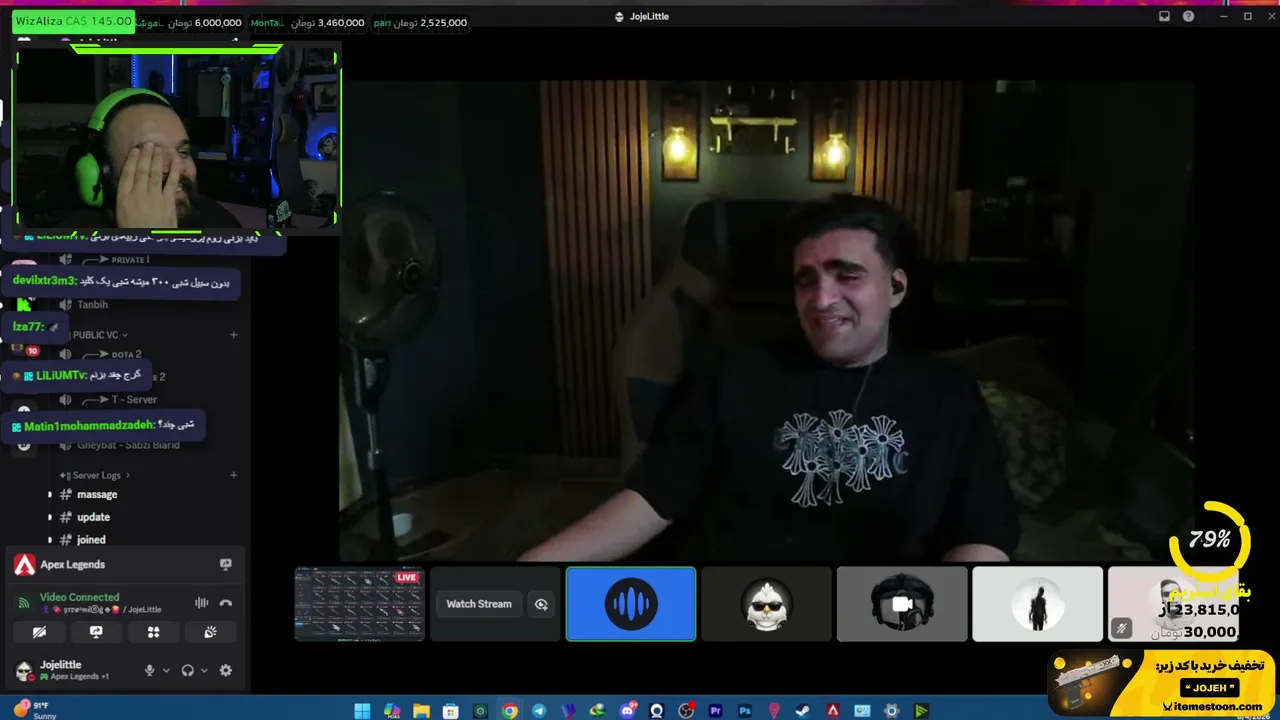The width and height of the screenshot is (1280, 720).
Task: Click the WizAliza CA$ 145.00 donation ticker
Action: pos(73,21)
